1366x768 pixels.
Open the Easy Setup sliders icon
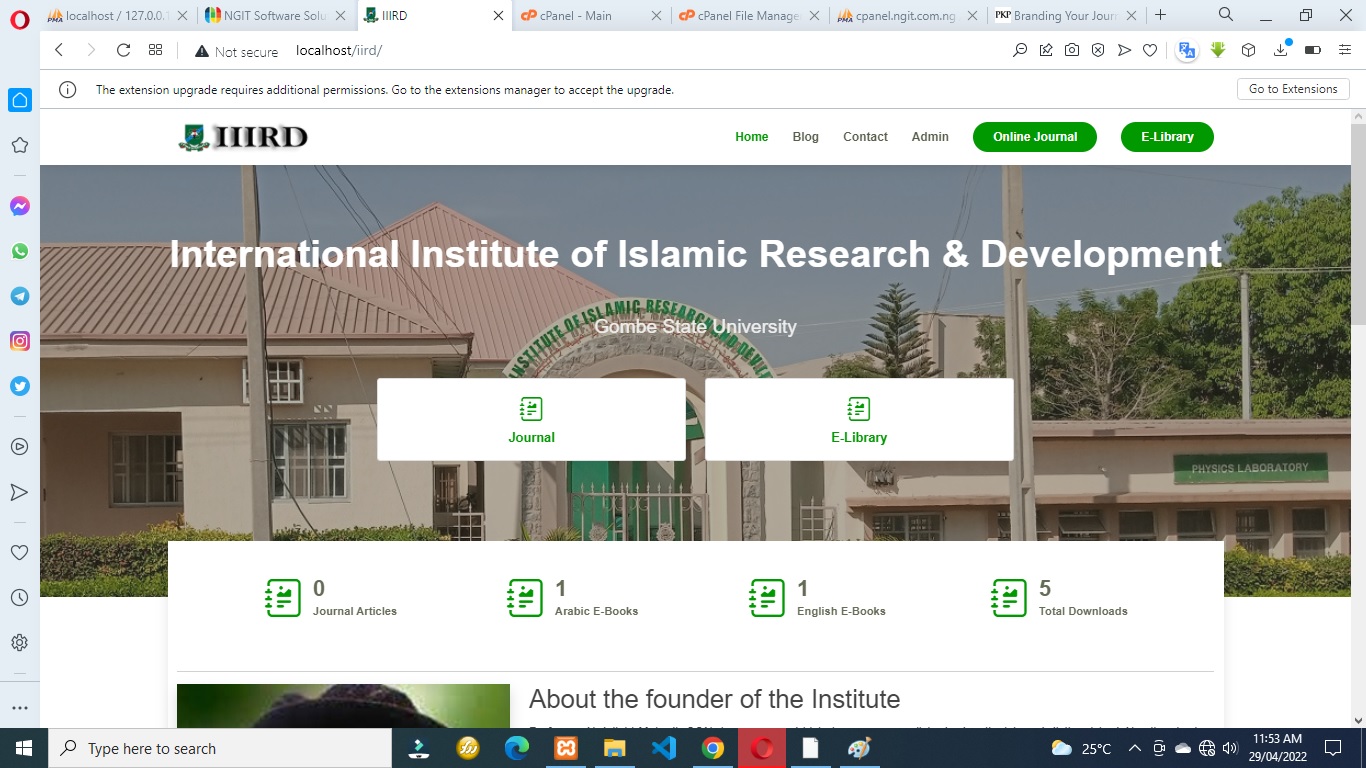coord(1345,50)
